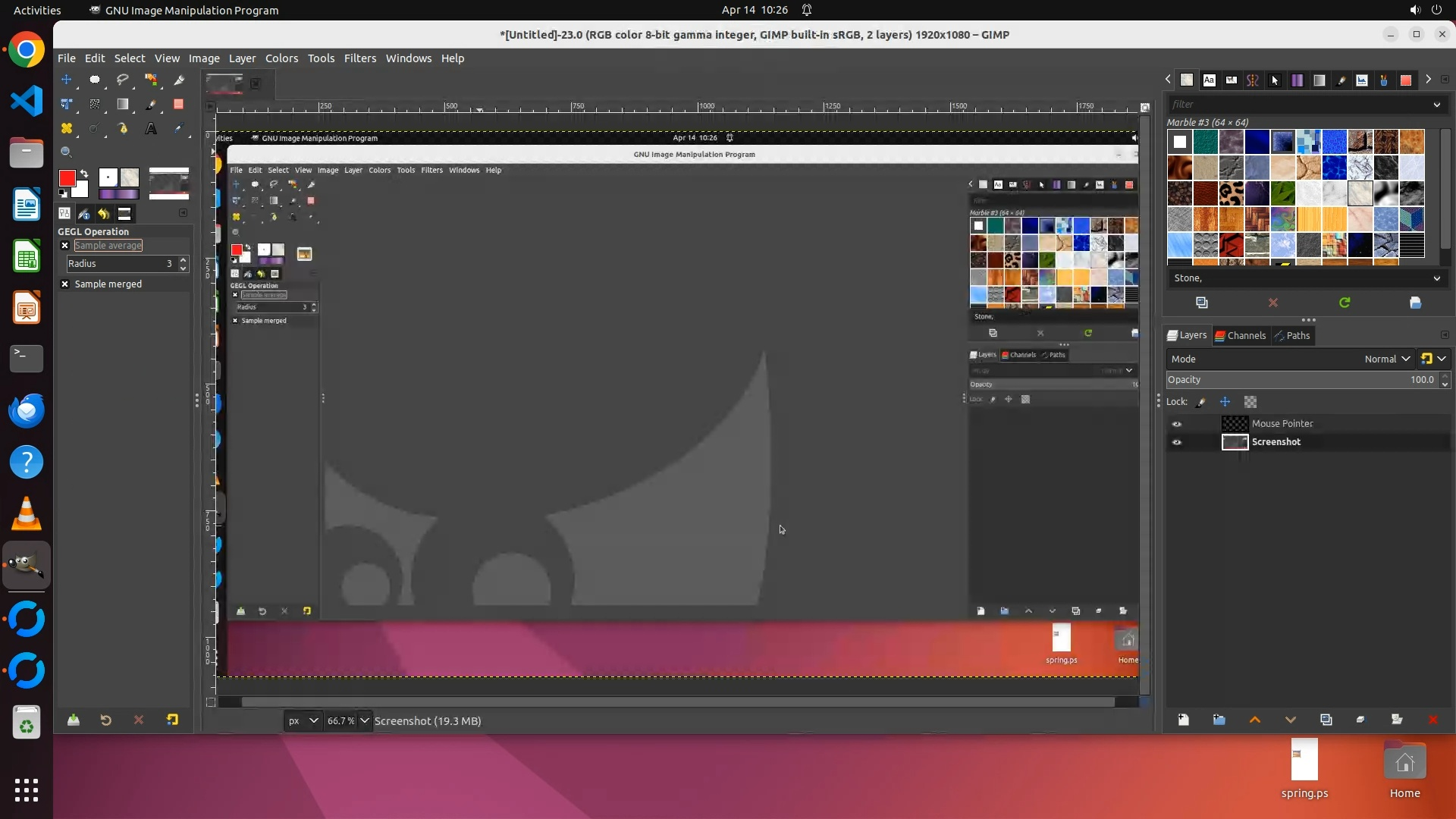Open the Filters menu
The image size is (1456, 819).
359,58
